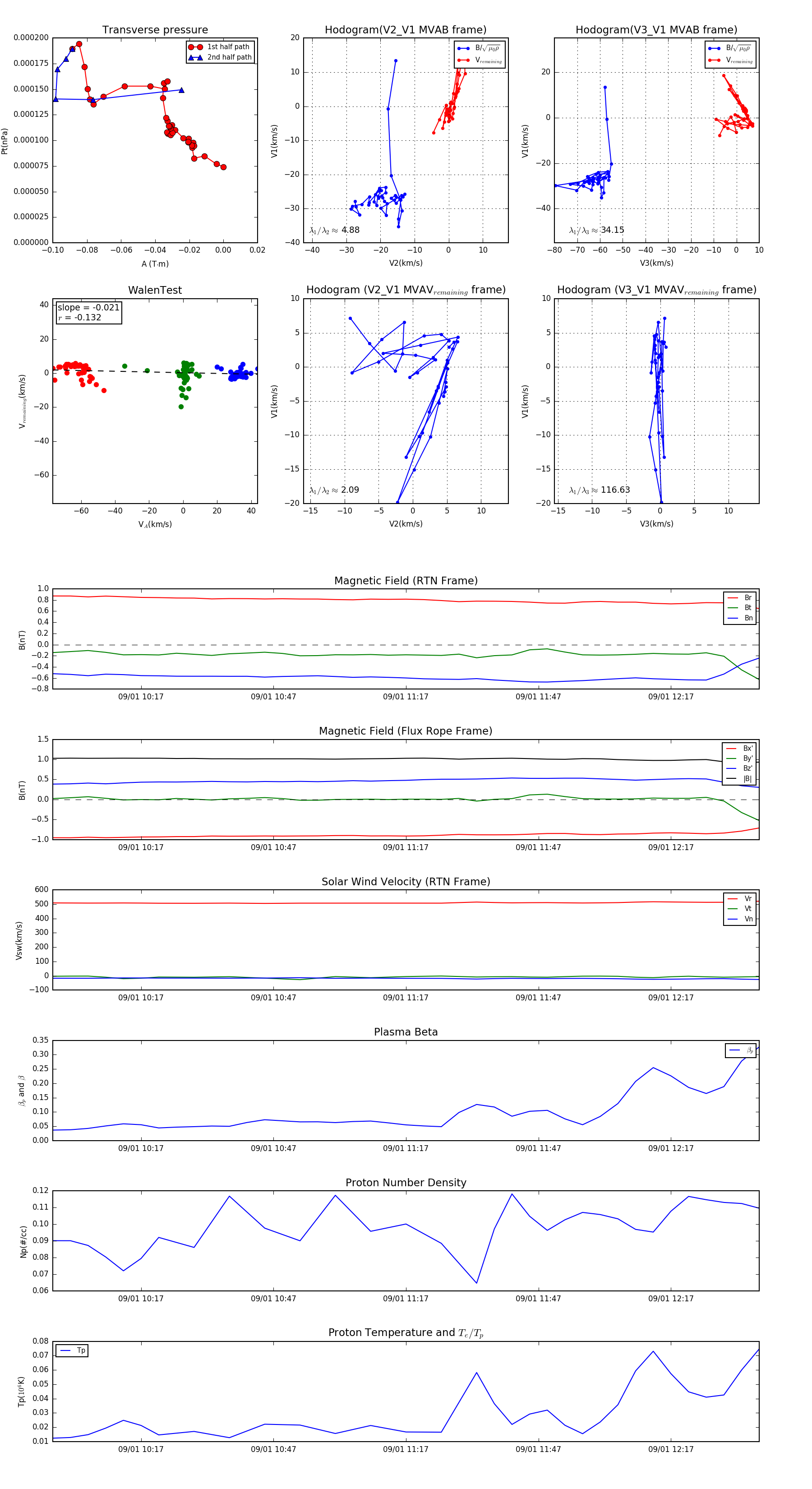Screen dimensions: 812x1489
Task: Click the 'Proton Number Density' title
Action: 406,1183
